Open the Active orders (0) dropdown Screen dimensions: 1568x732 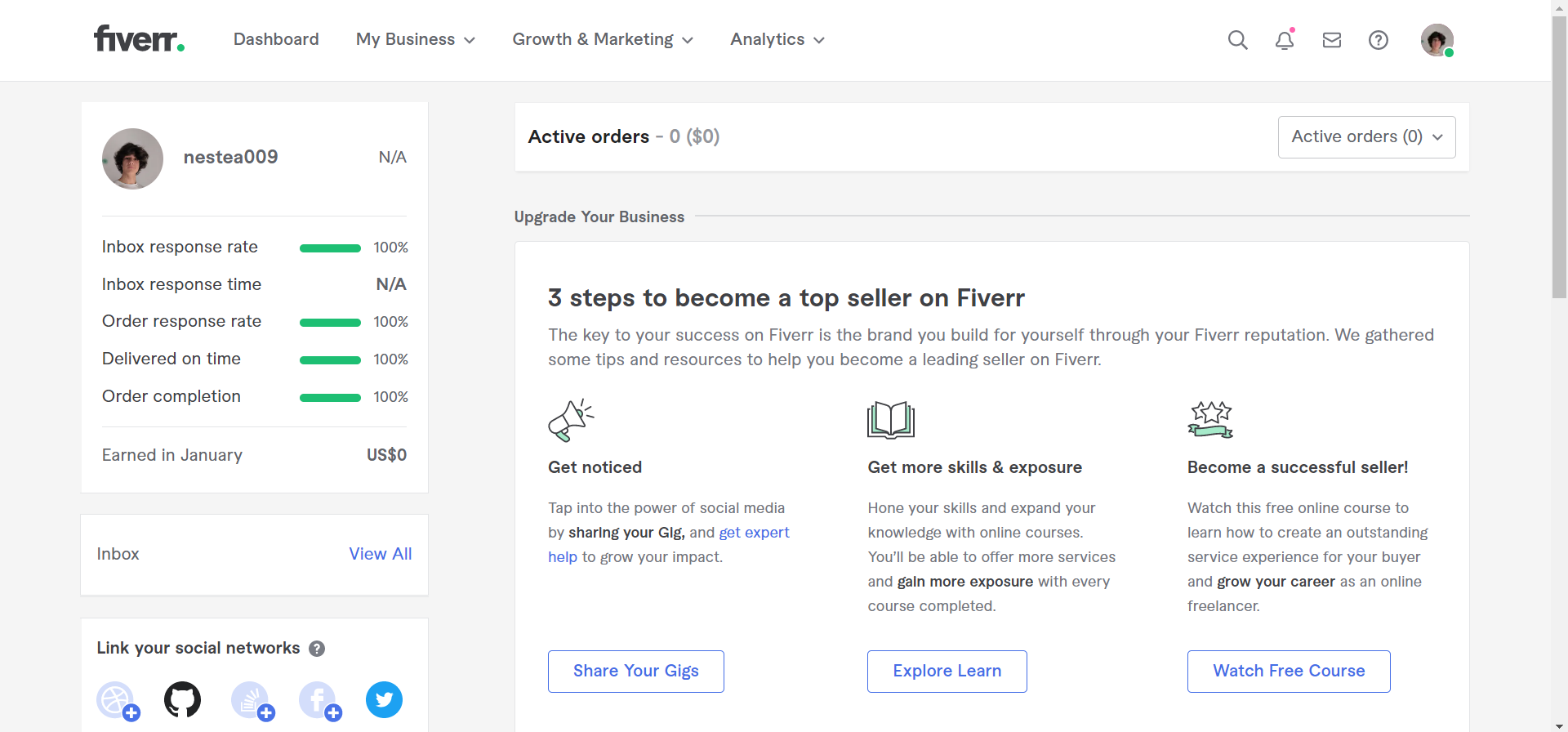tap(1366, 137)
